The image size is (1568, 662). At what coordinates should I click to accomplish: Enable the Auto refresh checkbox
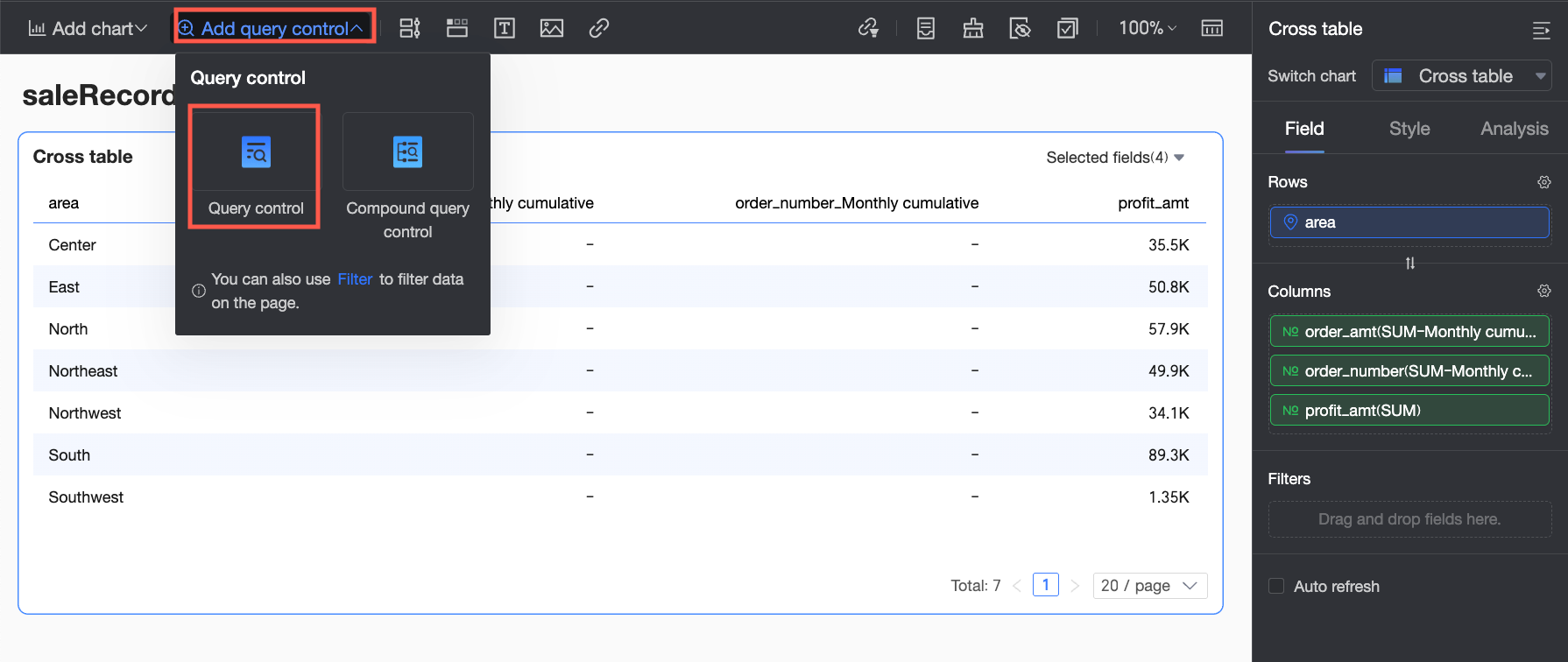tap(1276, 586)
